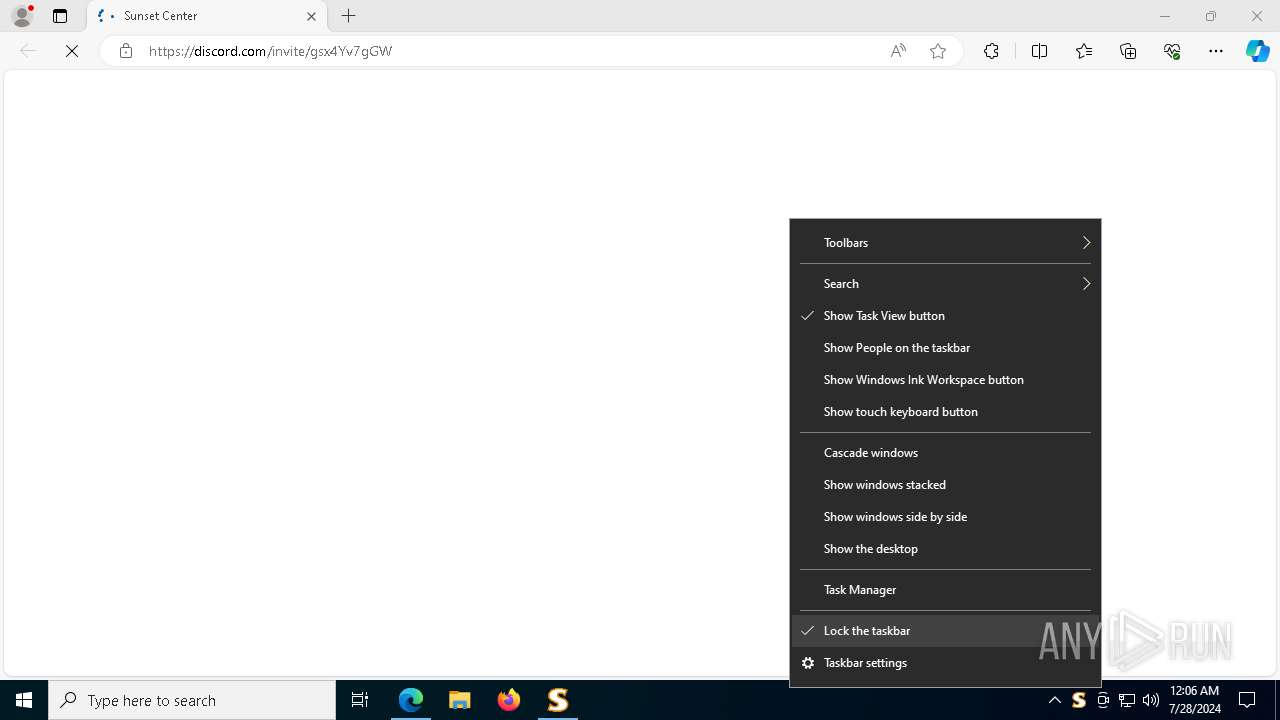
Task: Launch Firefox from the taskbar
Action: coord(509,700)
